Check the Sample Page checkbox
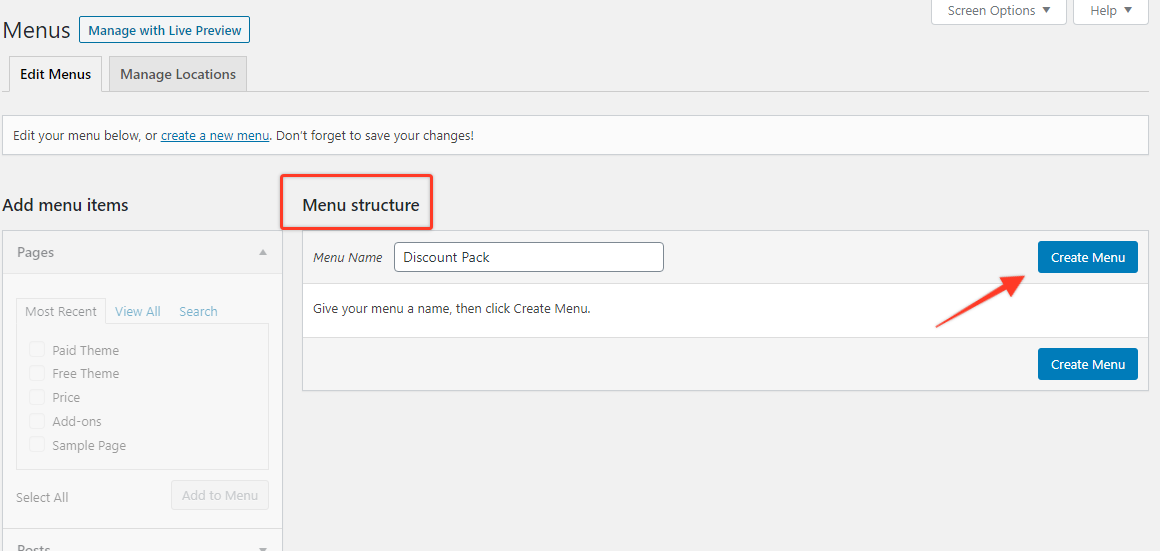1160x551 pixels. [x=37, y=445]
